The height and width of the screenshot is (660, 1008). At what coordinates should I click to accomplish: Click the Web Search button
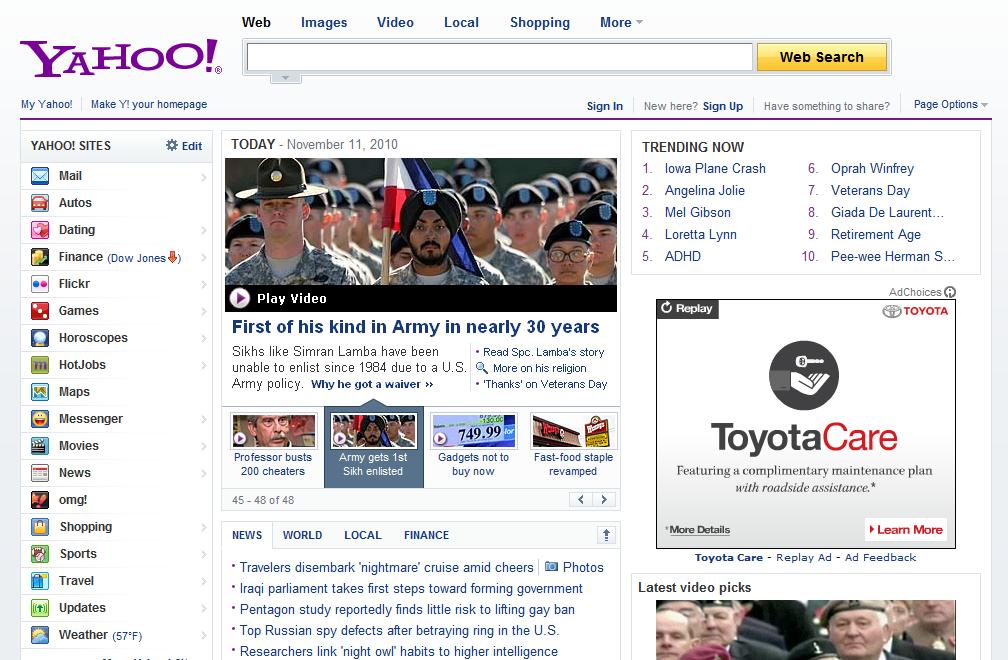(x=821, y=57)
